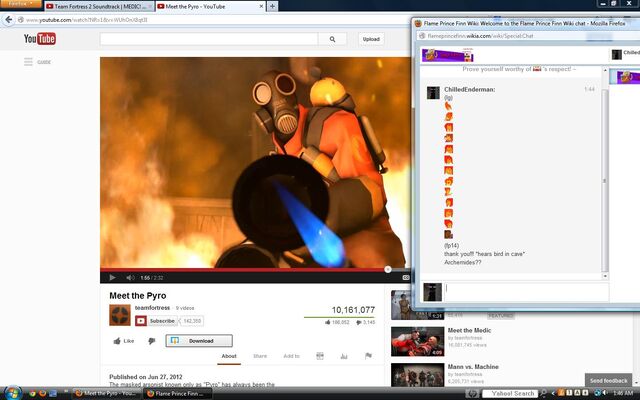The width and height of the screenshot is (640, 400).
Task: Click the Archemides?? chat message text
Action: coord(462,262)
